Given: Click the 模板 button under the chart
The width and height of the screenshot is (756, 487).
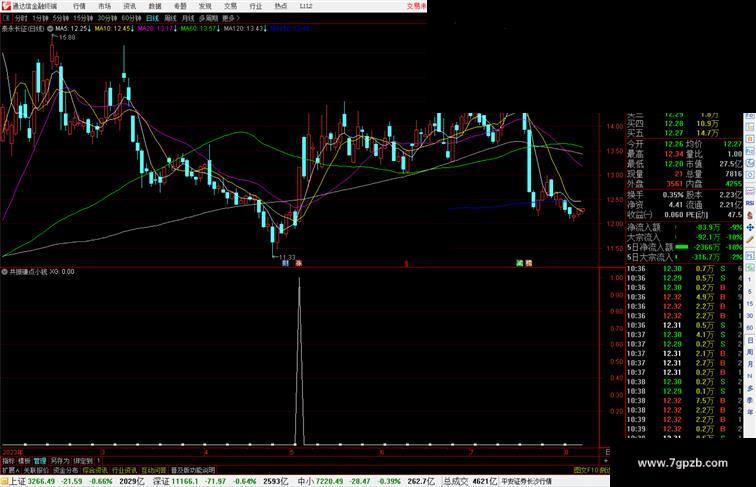Looking at the screenshot, I should [24, 461].
